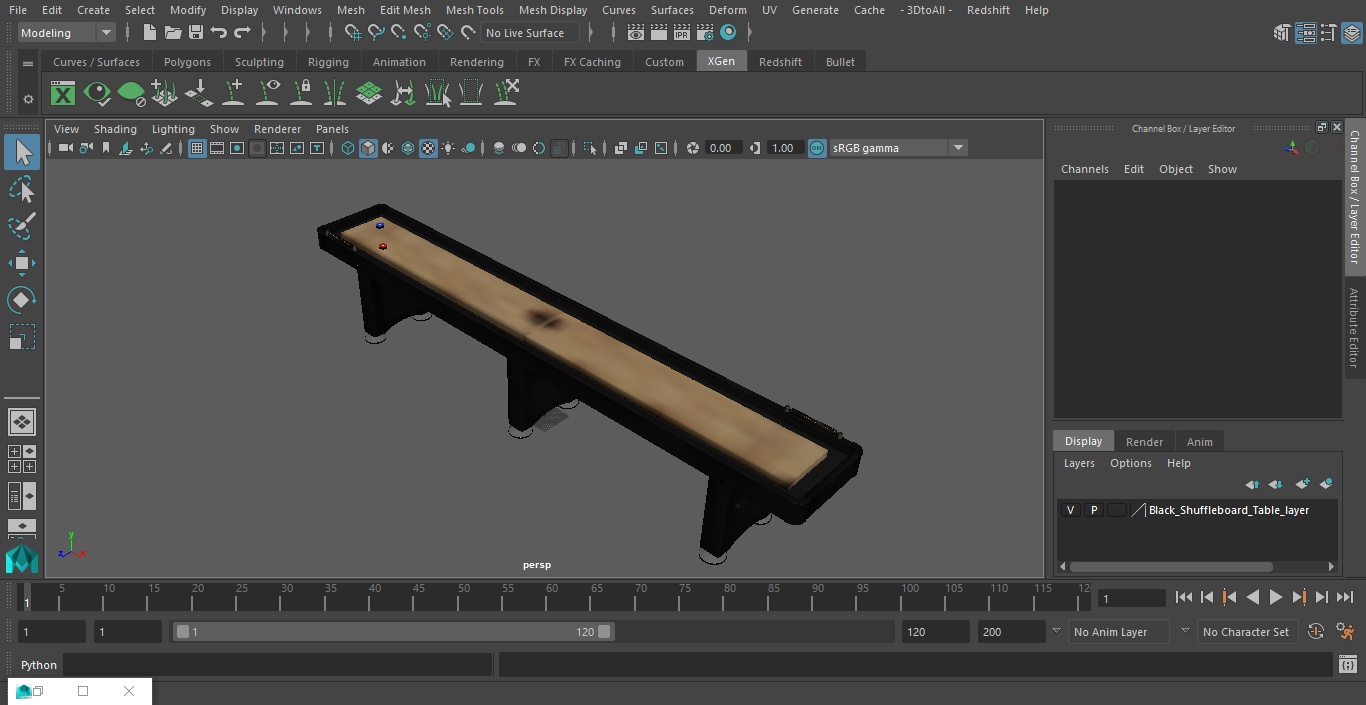Open render settings clapperboard with gear
Image resolution: width=1366 pixels, height=705 pixels.
pyautogui.click(x=705, y=33)
